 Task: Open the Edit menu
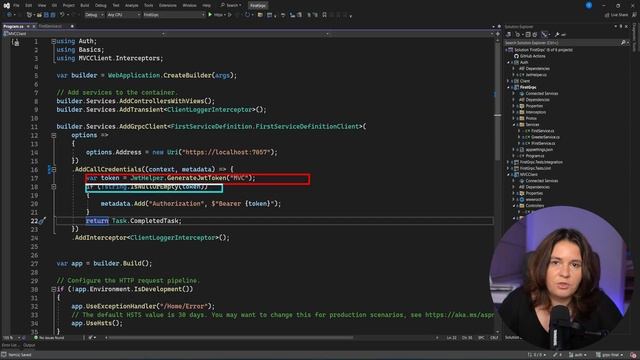[29, 5]
